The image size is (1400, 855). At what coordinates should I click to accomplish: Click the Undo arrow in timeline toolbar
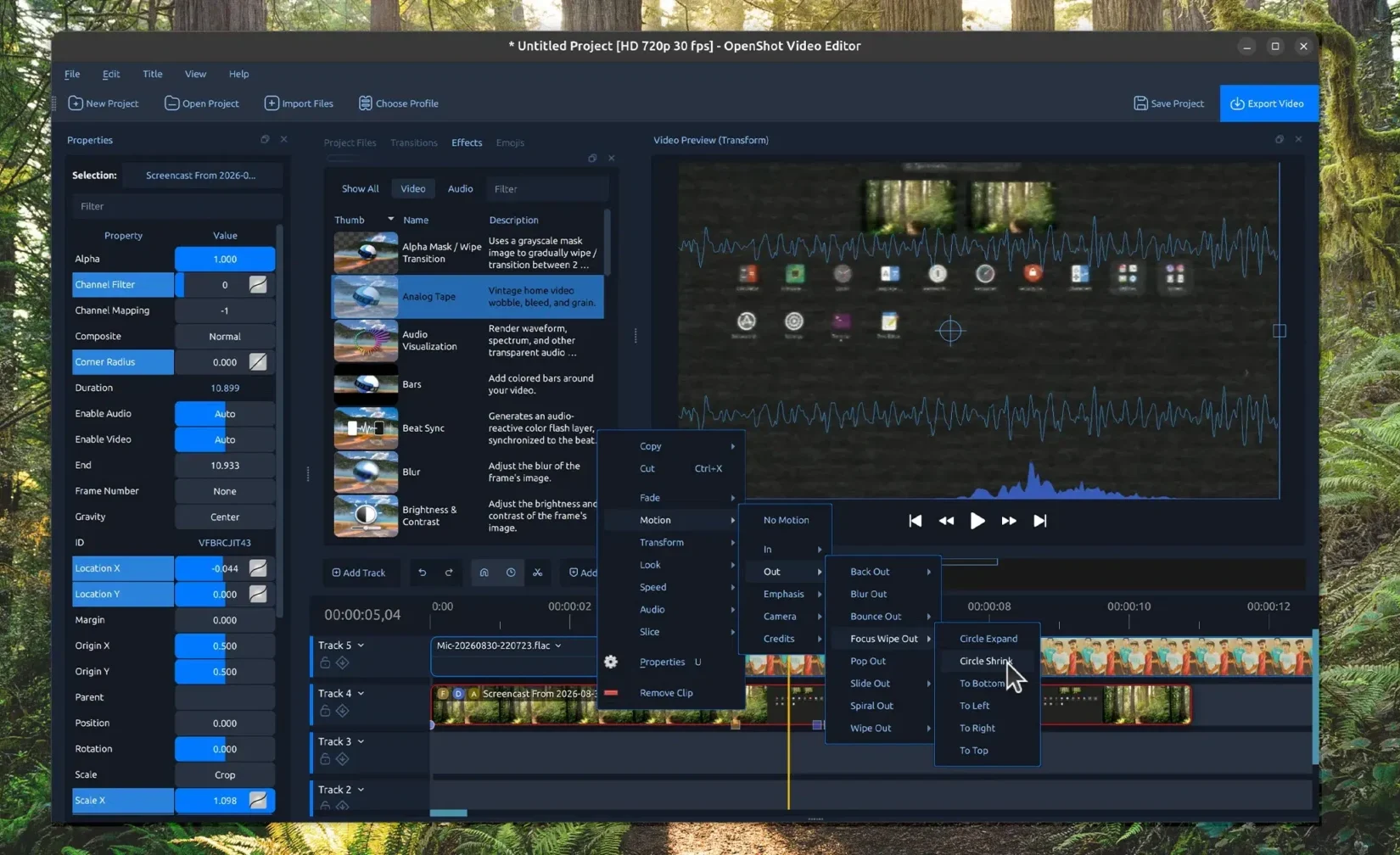click(422, 573)
